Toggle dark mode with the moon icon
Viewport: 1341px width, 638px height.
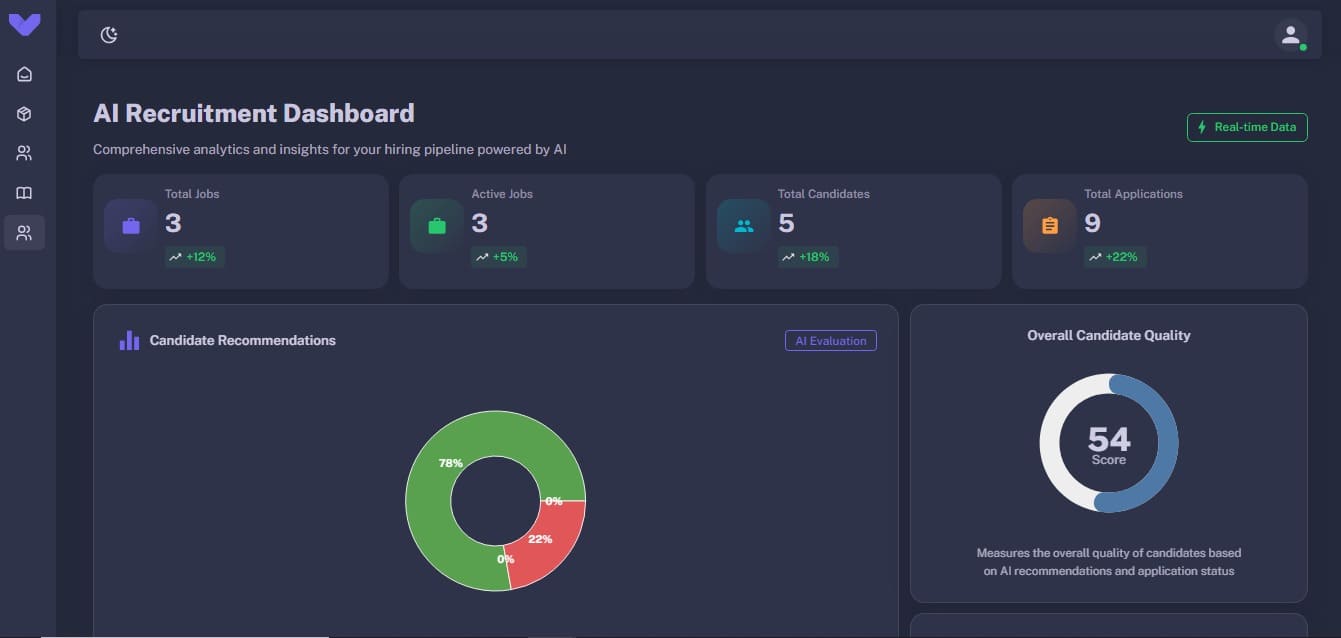(108, 33)
